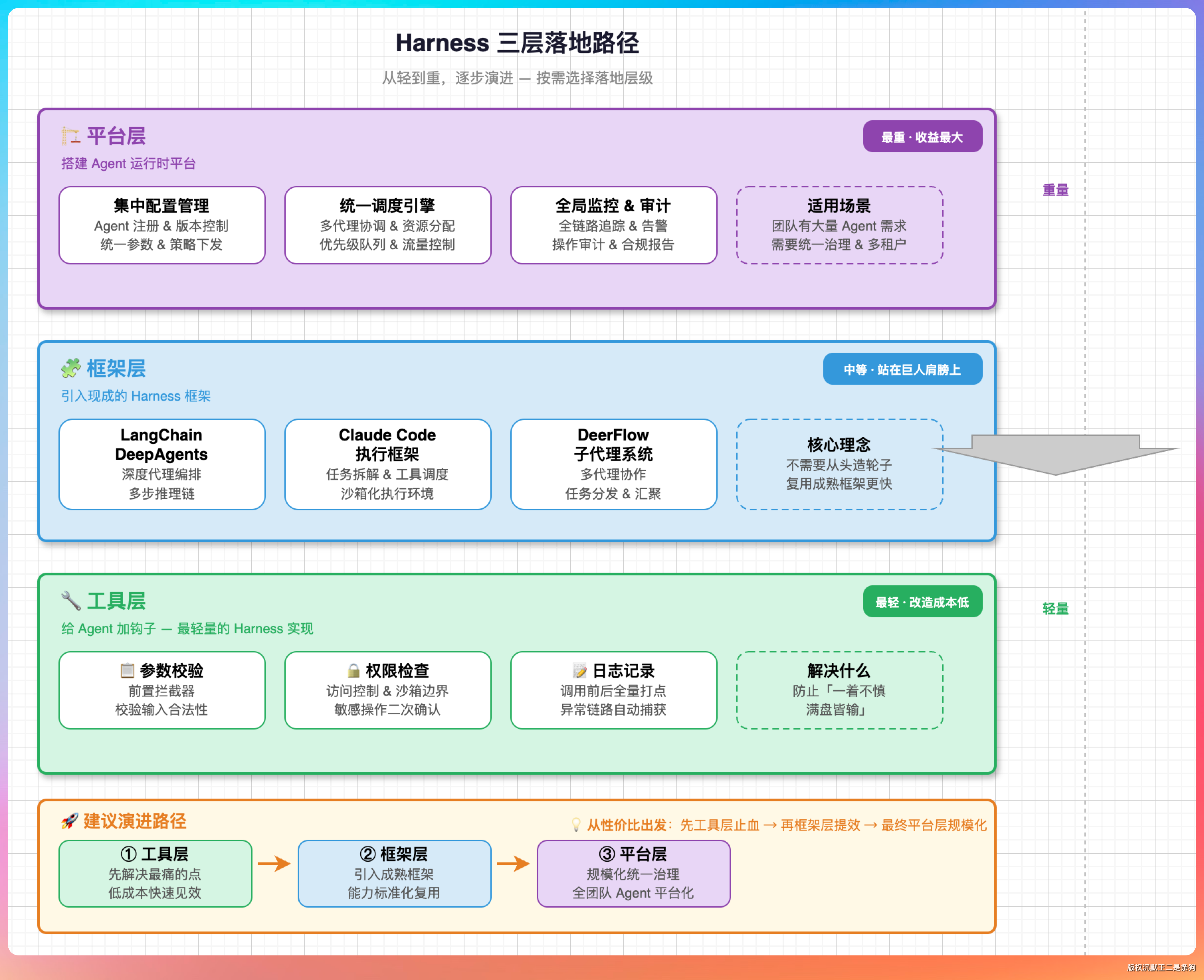Click the puzzle piece icon beside 框架层
Image resolution: width=1204 pixels, height=980 pixels.
[x=70, y=369]
